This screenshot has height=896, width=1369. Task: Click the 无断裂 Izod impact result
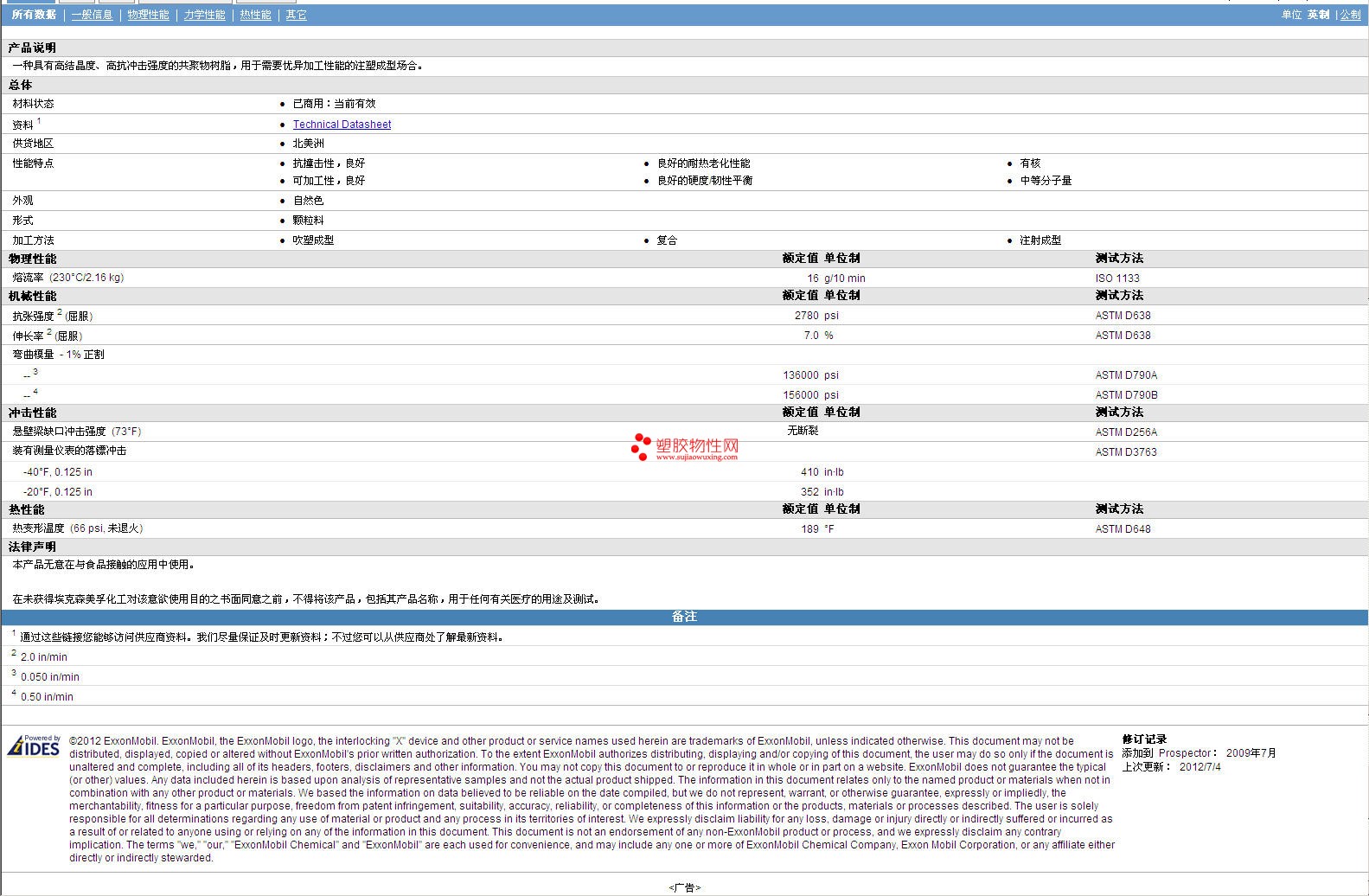pos(803,431)
